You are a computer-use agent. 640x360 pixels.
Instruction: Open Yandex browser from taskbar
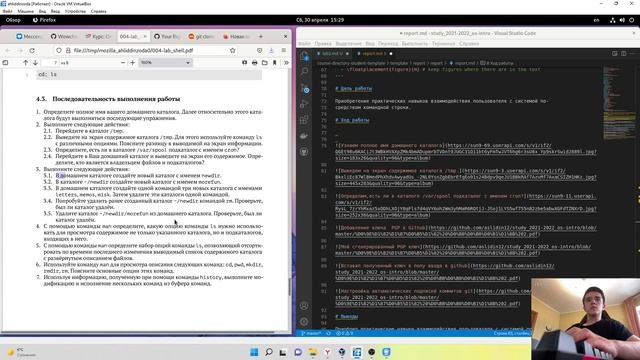(x=327, y=352)
